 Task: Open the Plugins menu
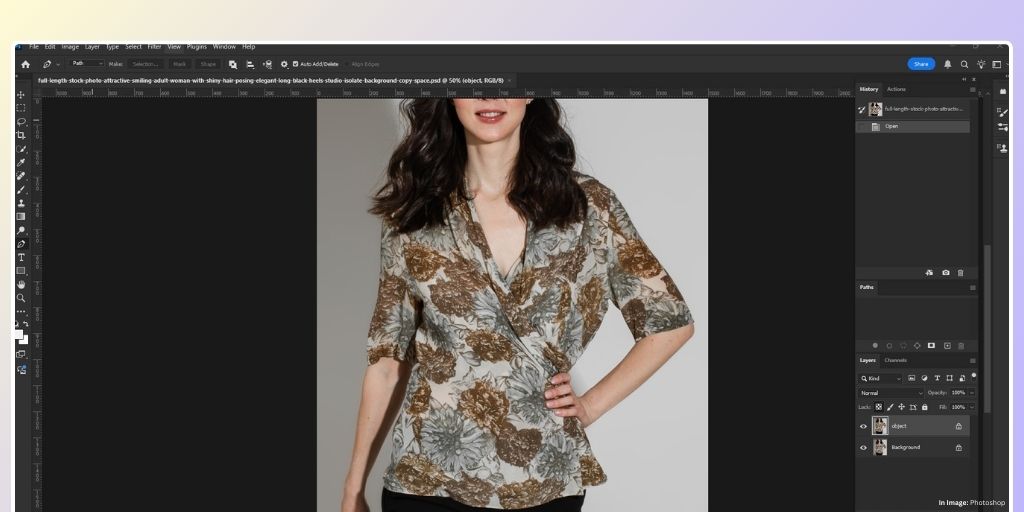click(197, 47)
